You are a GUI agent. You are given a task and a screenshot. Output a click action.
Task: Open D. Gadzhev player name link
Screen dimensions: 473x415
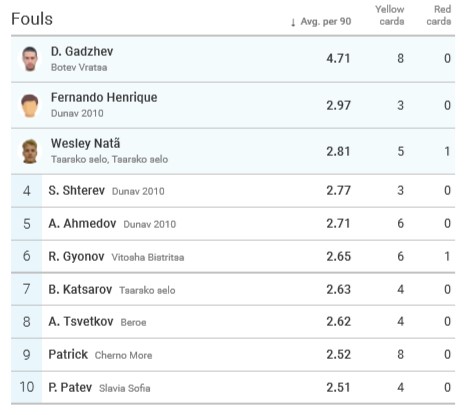pyautogui.click(x=82, y=51)
